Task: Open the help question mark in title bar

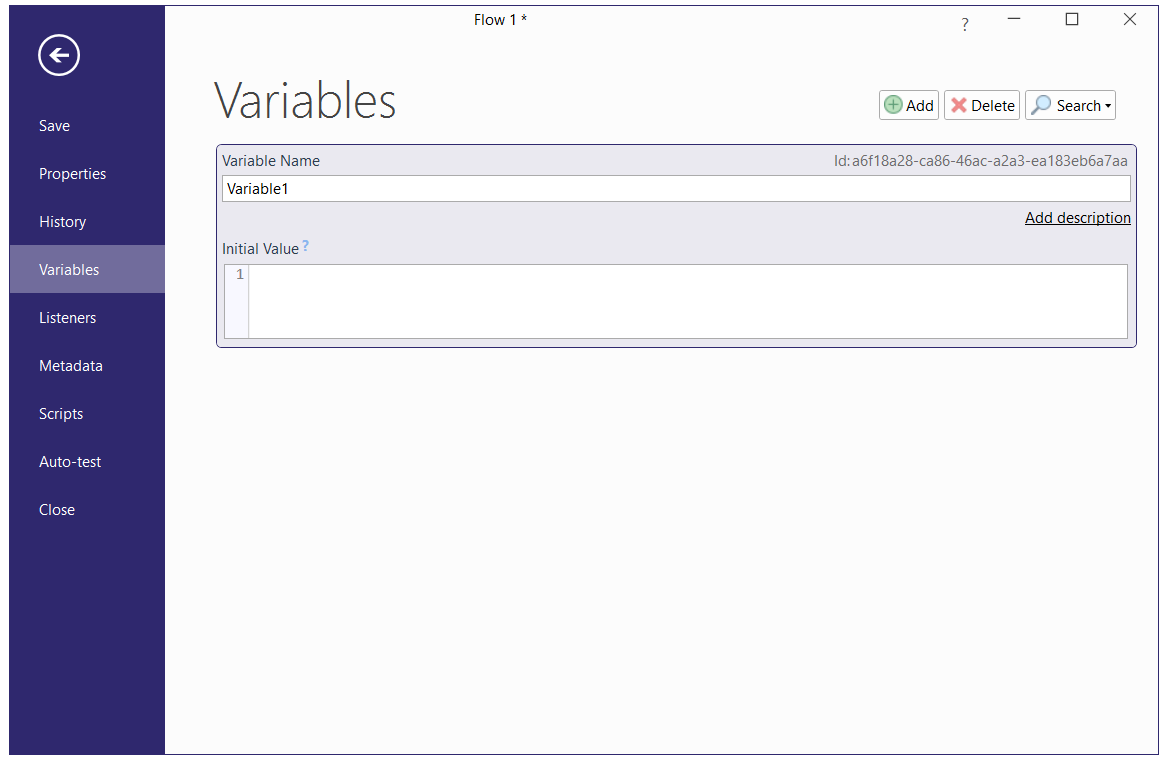Action: (965, 25)
